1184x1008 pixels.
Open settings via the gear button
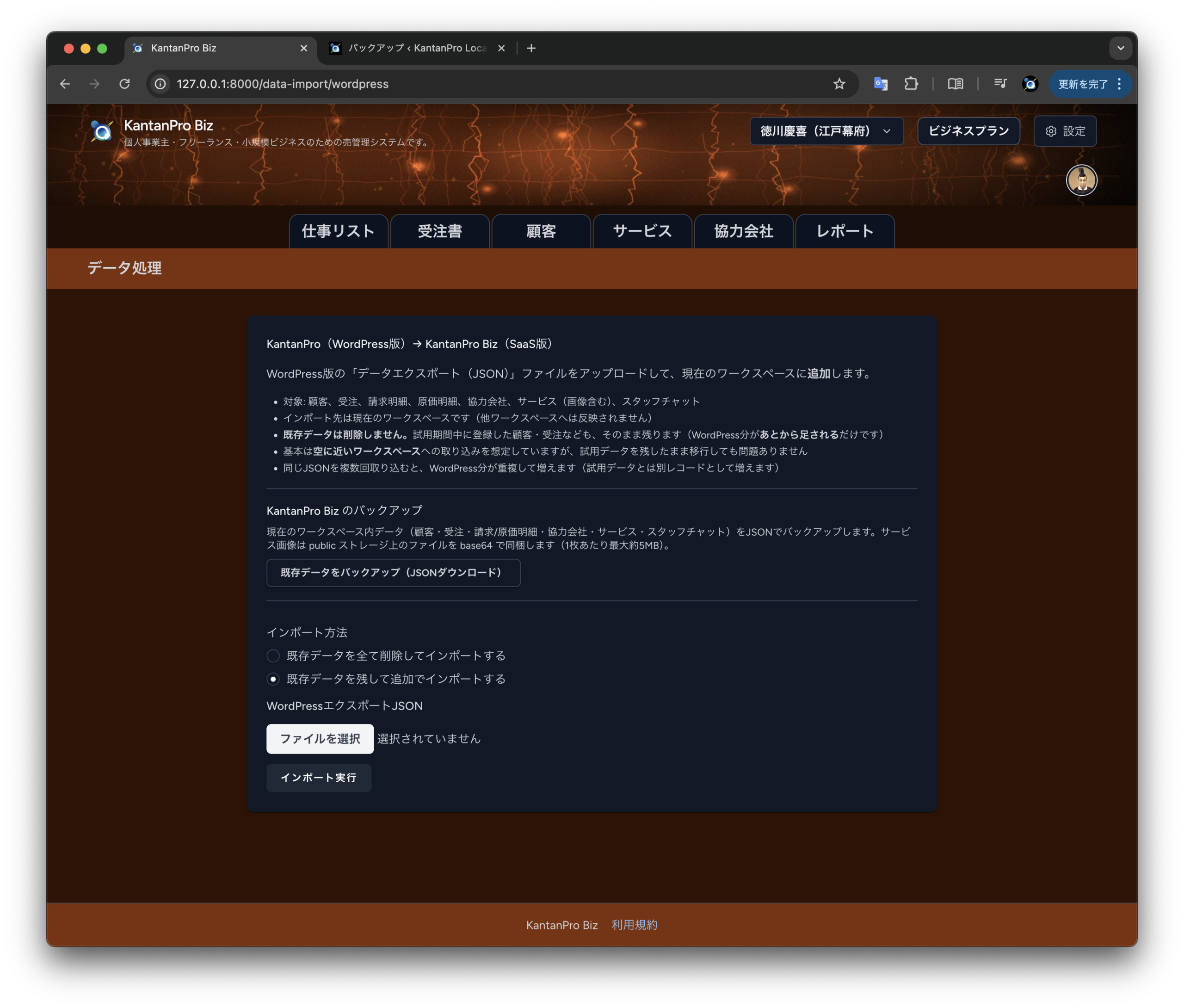point(1065,131)
